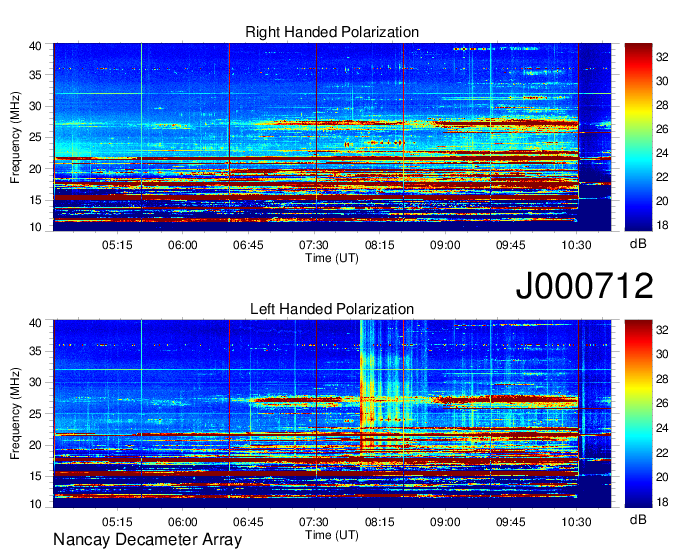Click the 26 dB value on Left Handed colorbar

[x=662, y=404]
